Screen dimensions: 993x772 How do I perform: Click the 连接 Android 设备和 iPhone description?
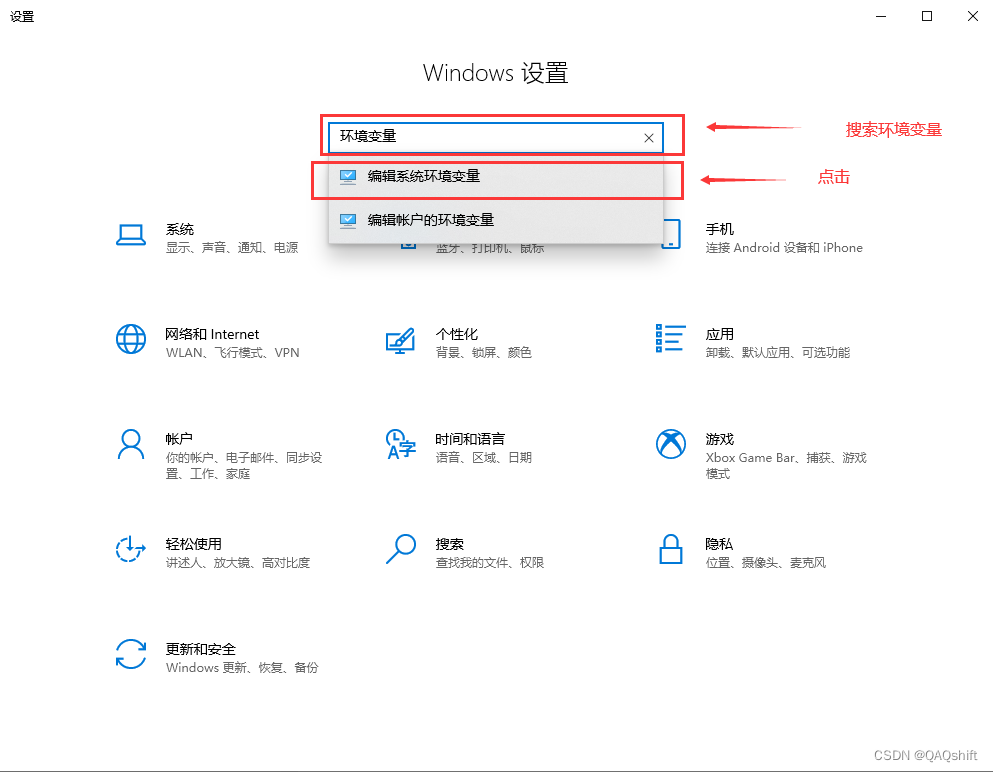[784, 248]
